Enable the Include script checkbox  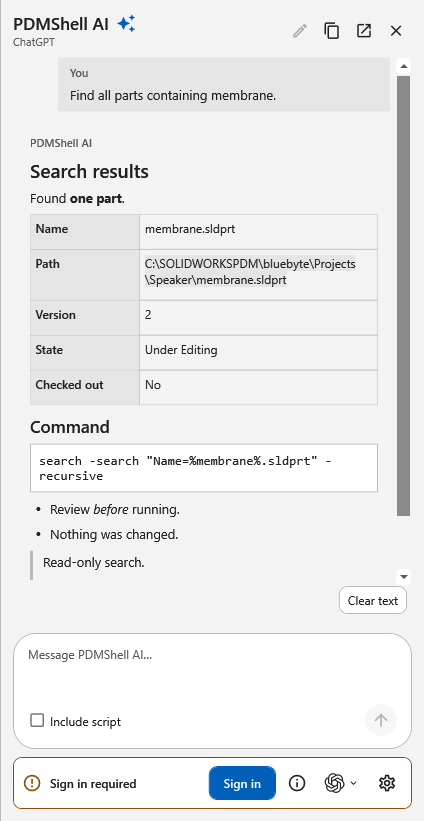click(37, 720)
